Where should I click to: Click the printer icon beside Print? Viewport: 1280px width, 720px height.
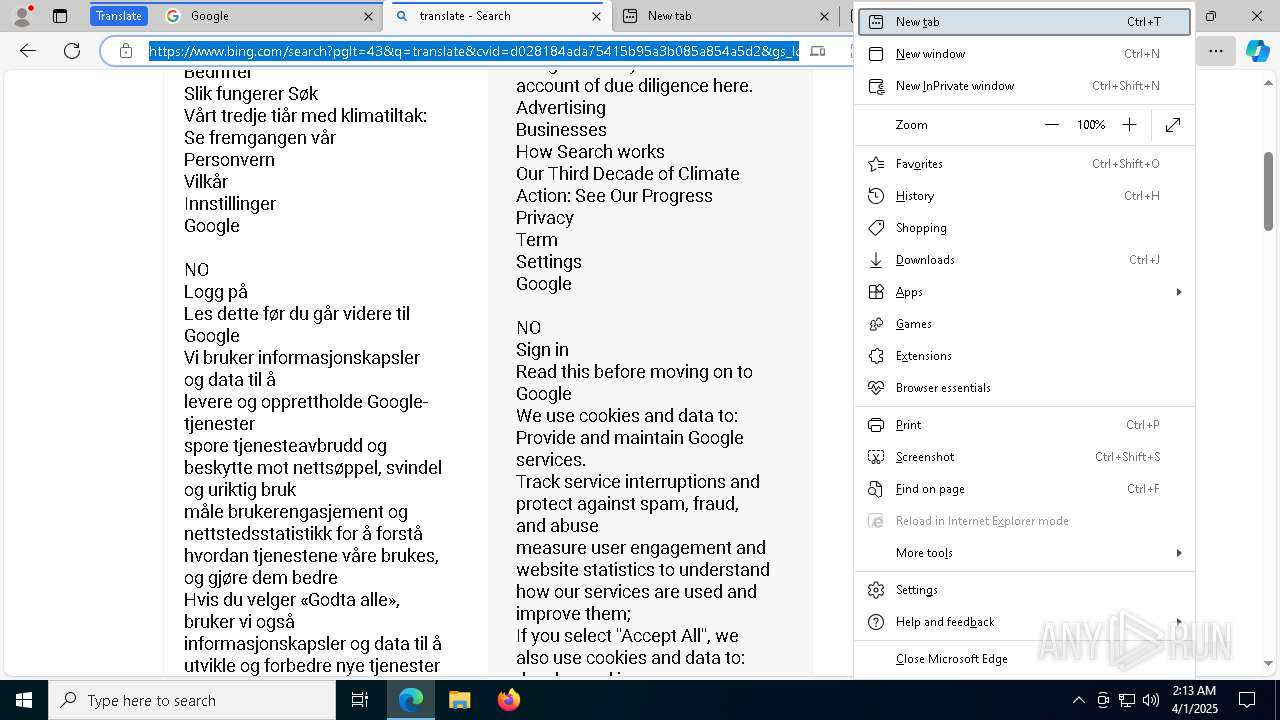point(876,425)
